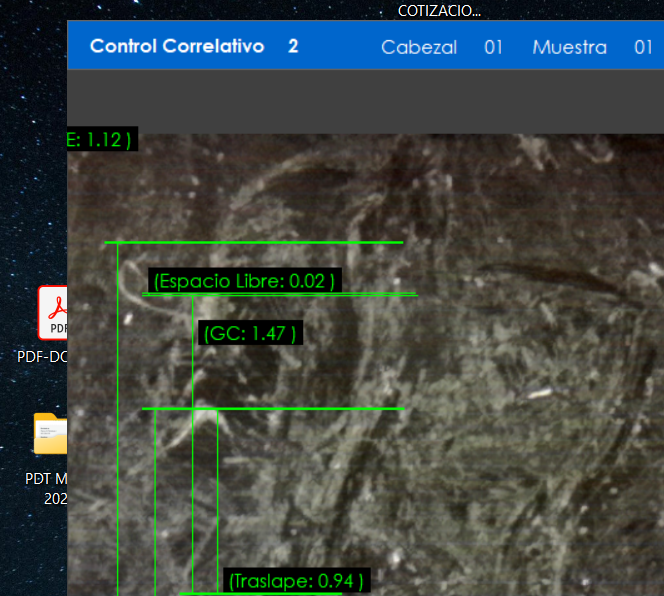Click the Cabezal number 01
The height and width of the screenshot is (596, 664).
[x=493, y=47]
